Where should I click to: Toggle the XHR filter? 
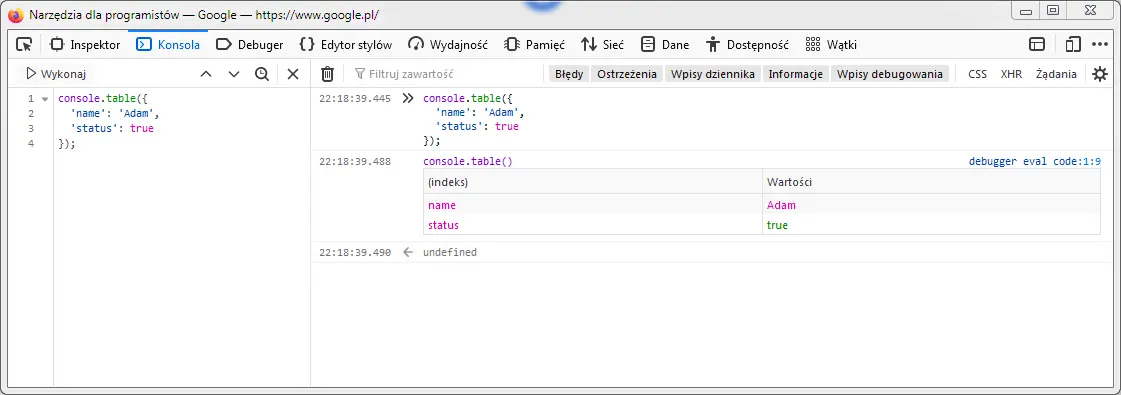[x=1011, y=74]
